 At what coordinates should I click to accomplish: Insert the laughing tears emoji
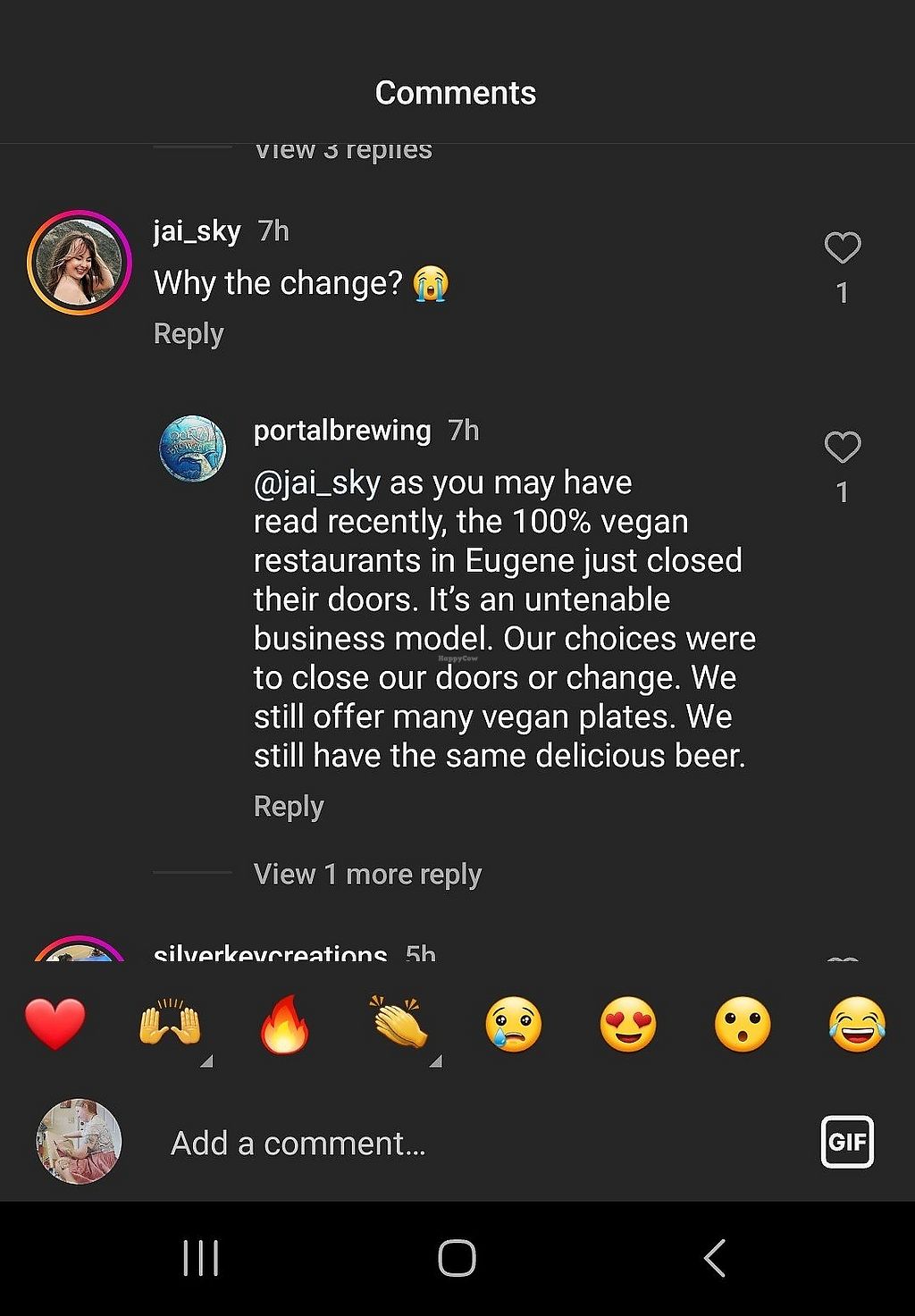(857, 1024)
